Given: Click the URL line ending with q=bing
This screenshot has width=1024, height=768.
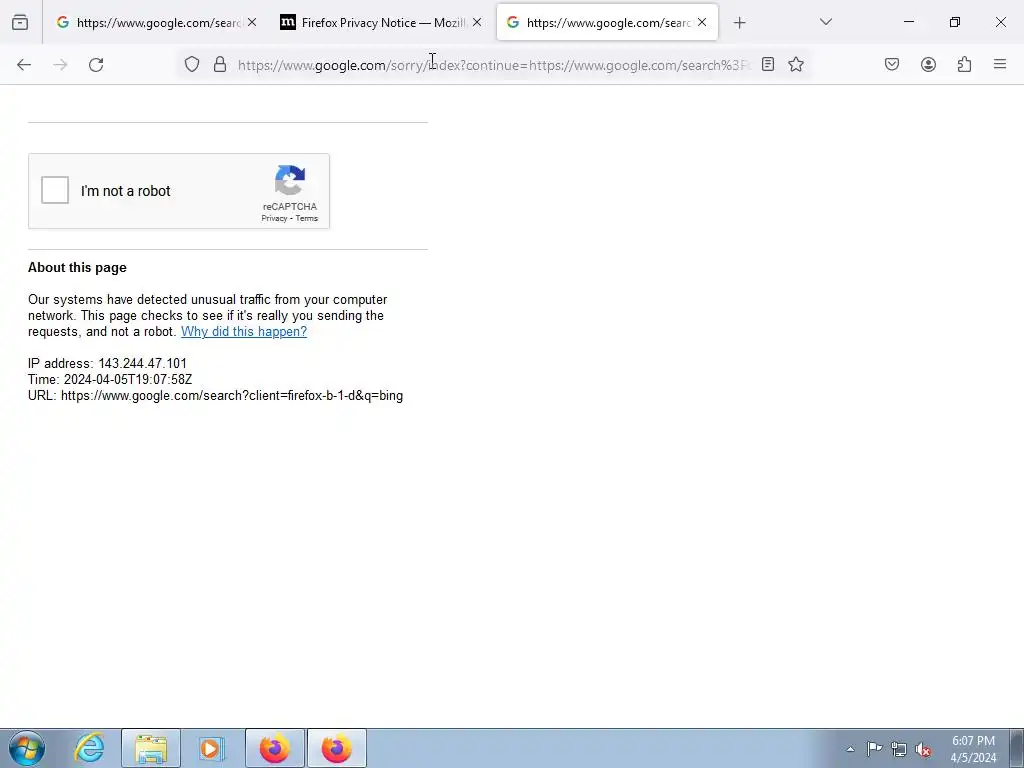Looking at the screenshot, I should [216, 395].
